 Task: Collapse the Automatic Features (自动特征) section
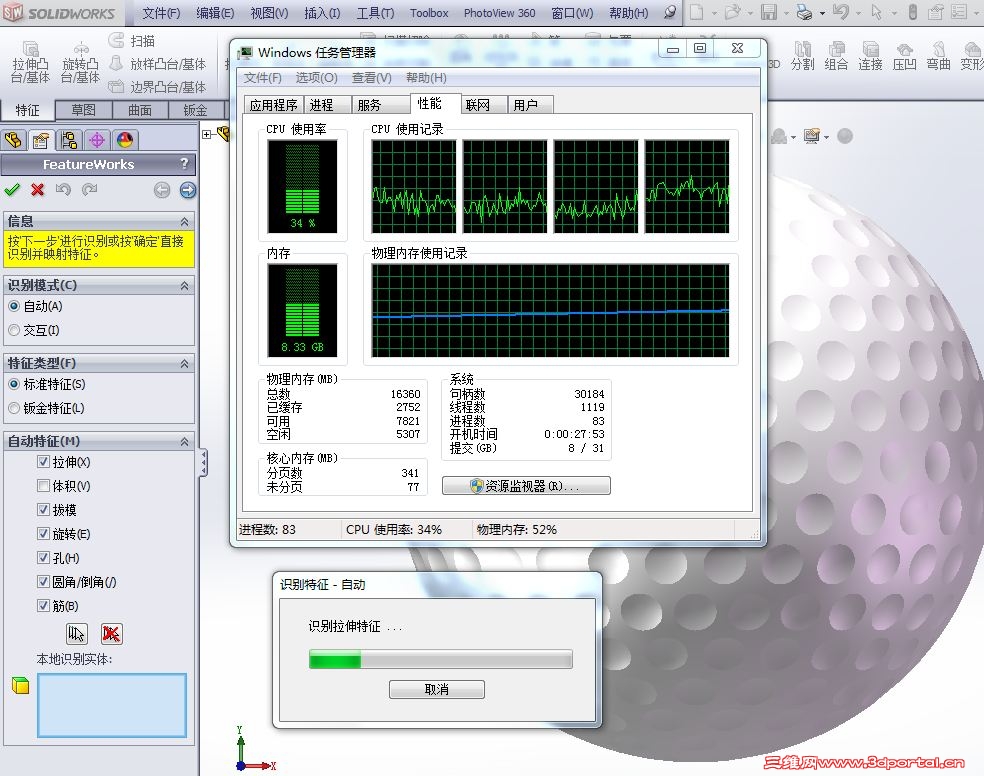click(x=184, y=442)
